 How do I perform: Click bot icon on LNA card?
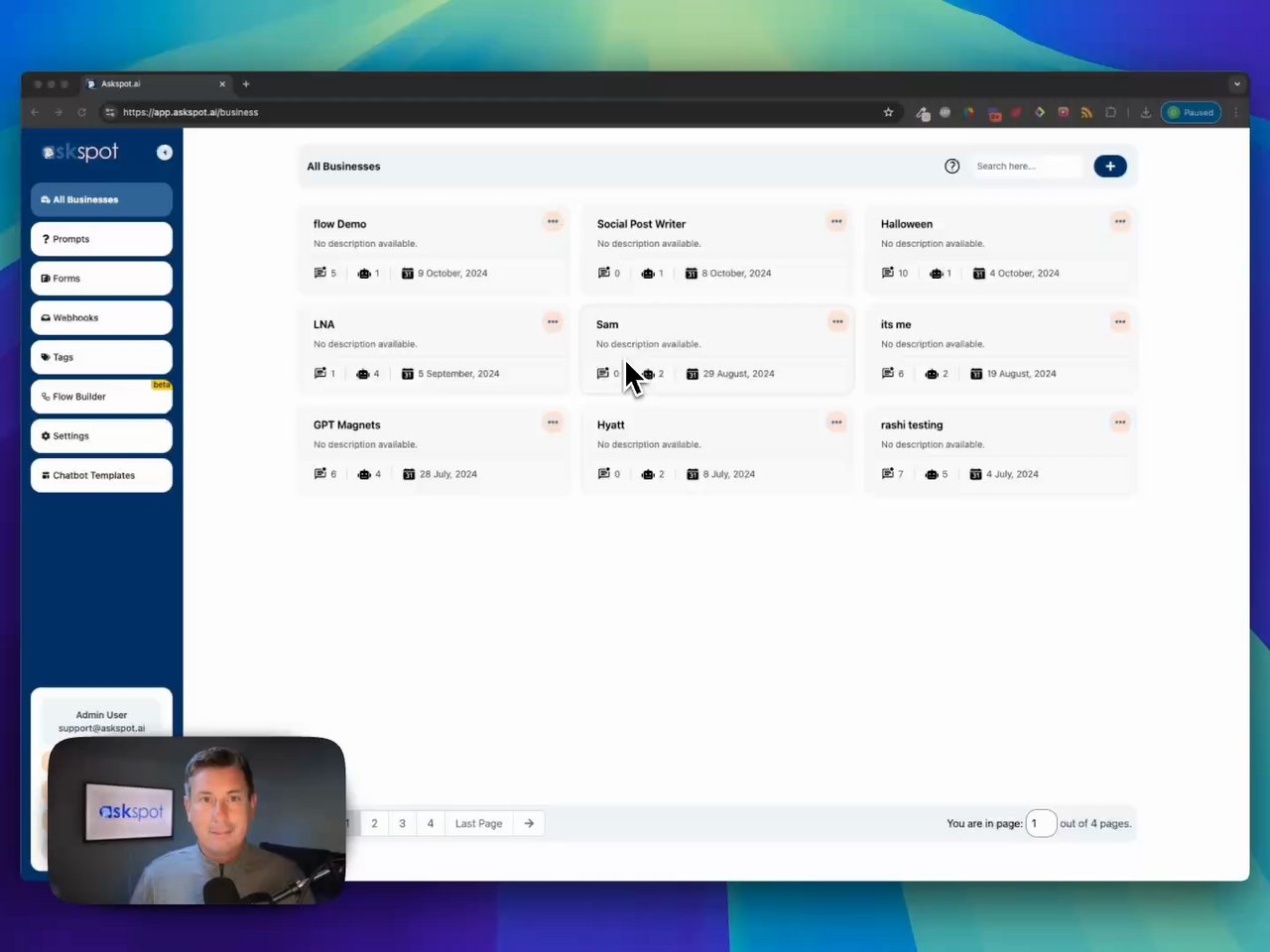click(x=363, y=374)
